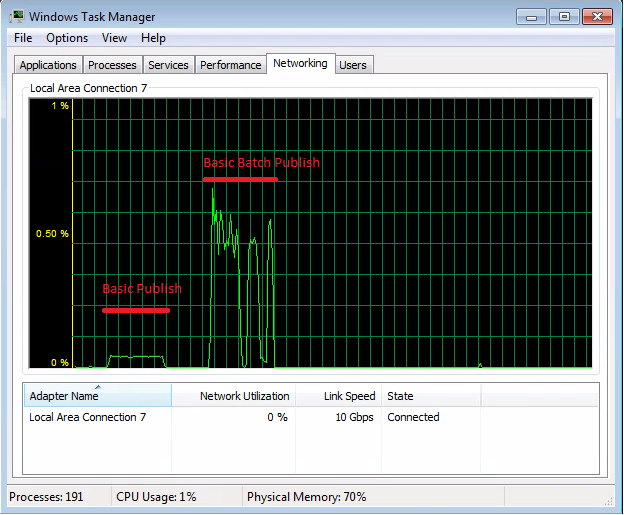624x515 pixels.
Task: Sort by the Network Utilization column header
Action: coord(234,396)
